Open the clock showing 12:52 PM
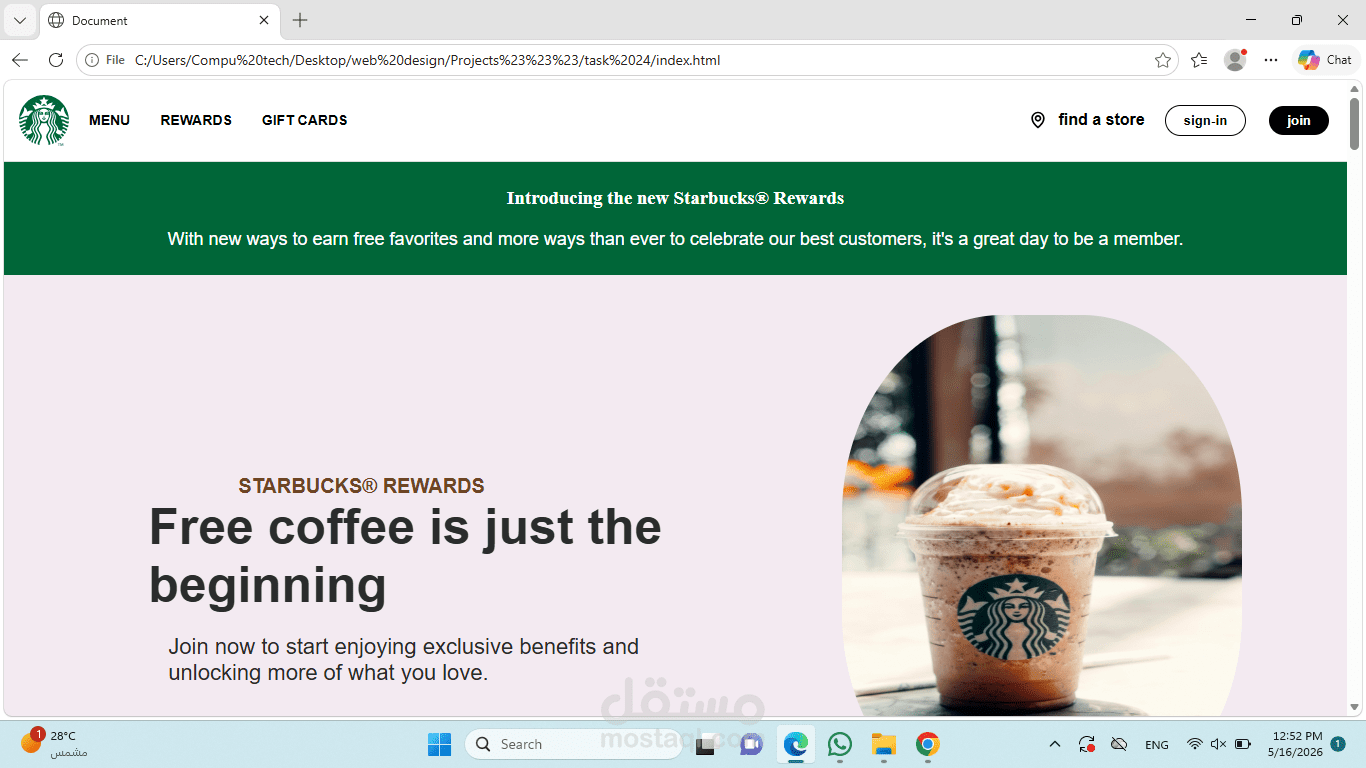The width and height of the screenshot is (1366, 768). pyautogui.click(x=1297, y=743)
